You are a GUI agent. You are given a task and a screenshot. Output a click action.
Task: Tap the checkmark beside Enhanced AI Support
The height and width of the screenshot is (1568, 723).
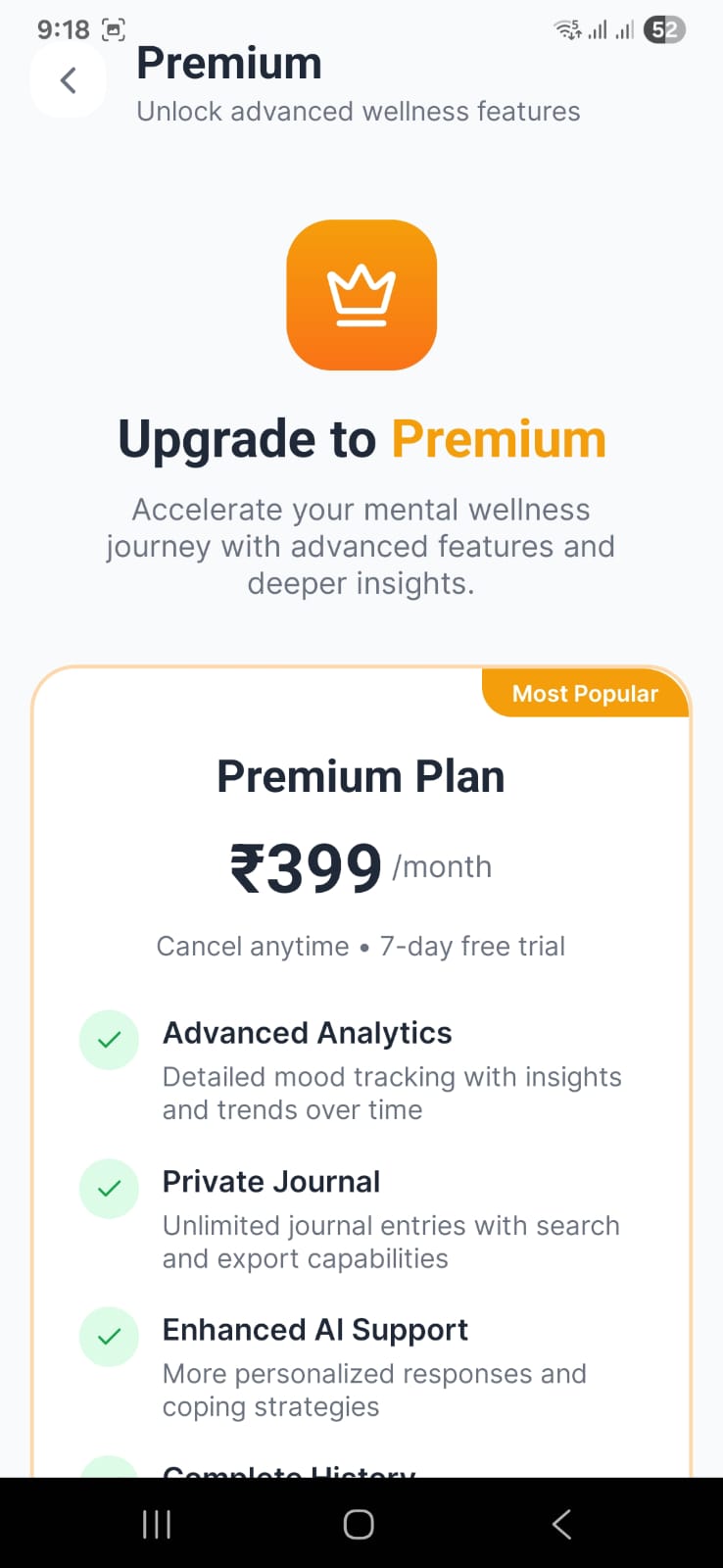109,1336
